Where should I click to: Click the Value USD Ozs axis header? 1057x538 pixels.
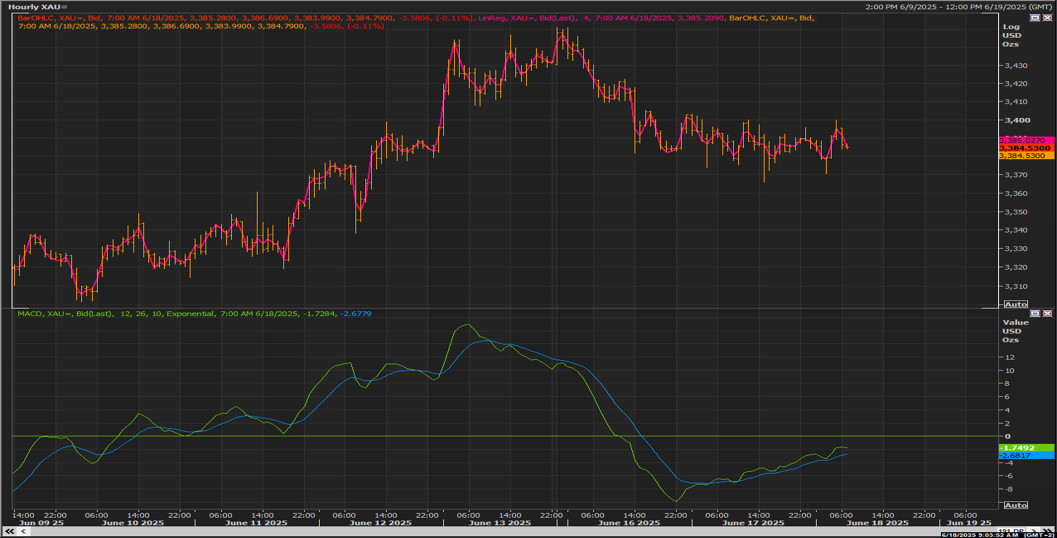tap(1015, 331)
